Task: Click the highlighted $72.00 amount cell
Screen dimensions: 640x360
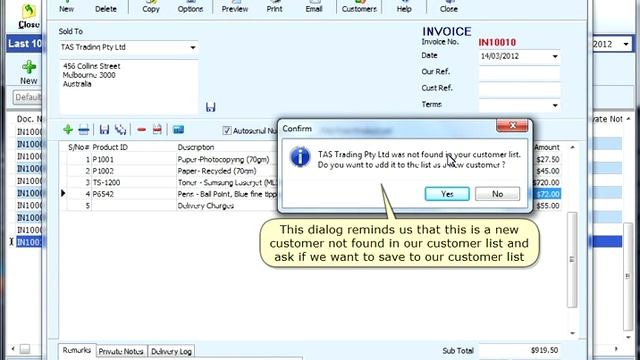Action: coord(547,194)
